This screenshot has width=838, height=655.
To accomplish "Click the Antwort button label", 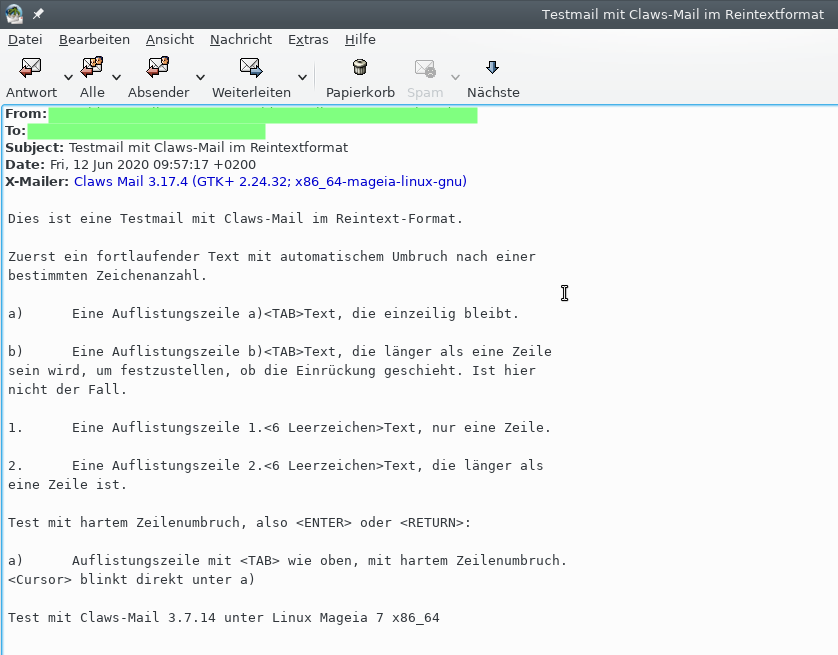I will click(x=31, y=92).
